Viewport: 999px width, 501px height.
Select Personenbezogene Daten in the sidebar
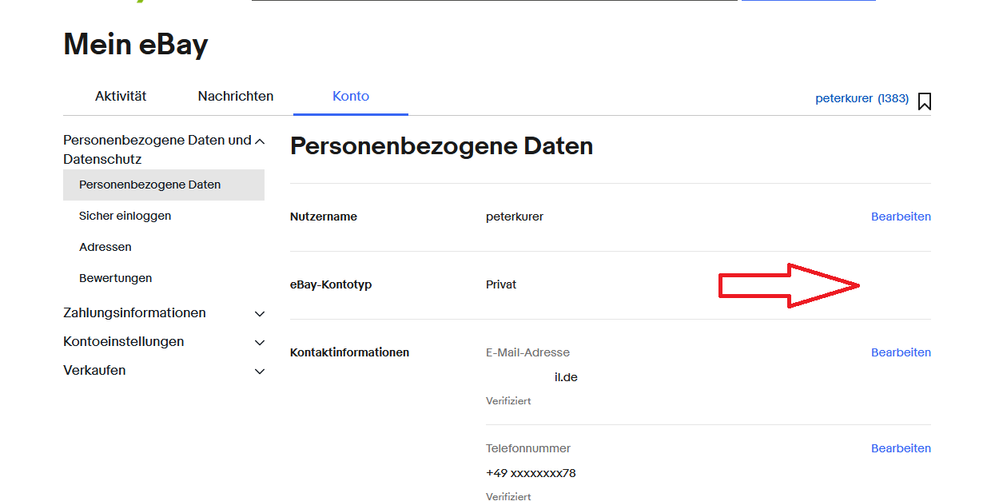pyautogui.click(x=150, y=185)
